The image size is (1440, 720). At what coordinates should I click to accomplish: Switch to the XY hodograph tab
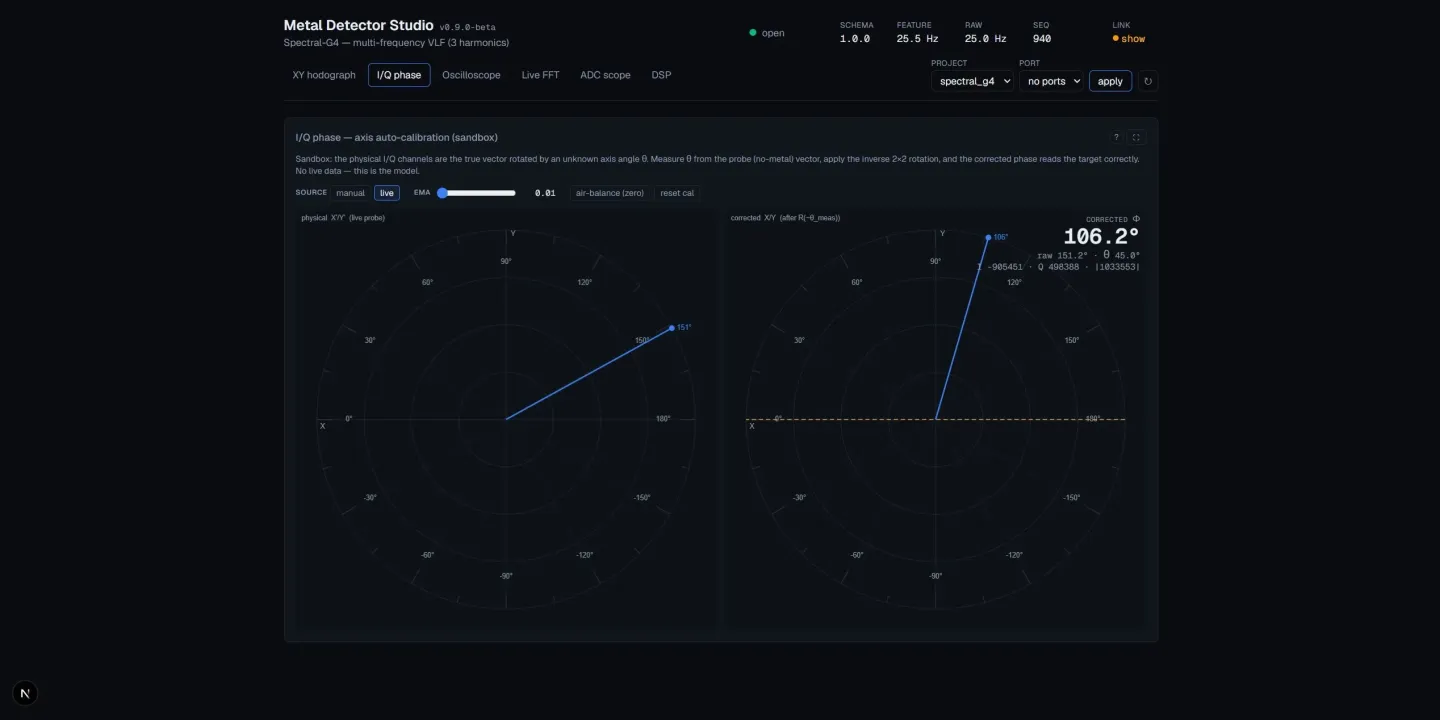pos(324,75)
